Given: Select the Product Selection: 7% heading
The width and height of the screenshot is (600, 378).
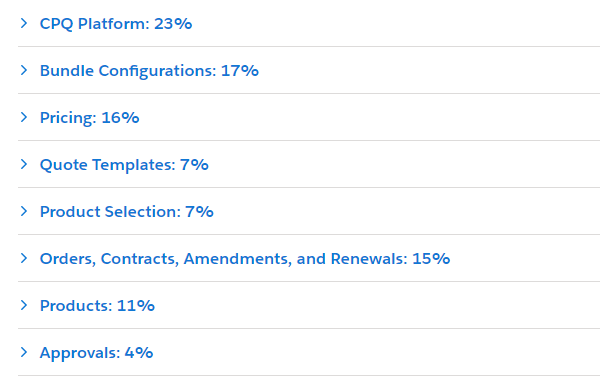Looking at the screenshot, I should (127, 212).
